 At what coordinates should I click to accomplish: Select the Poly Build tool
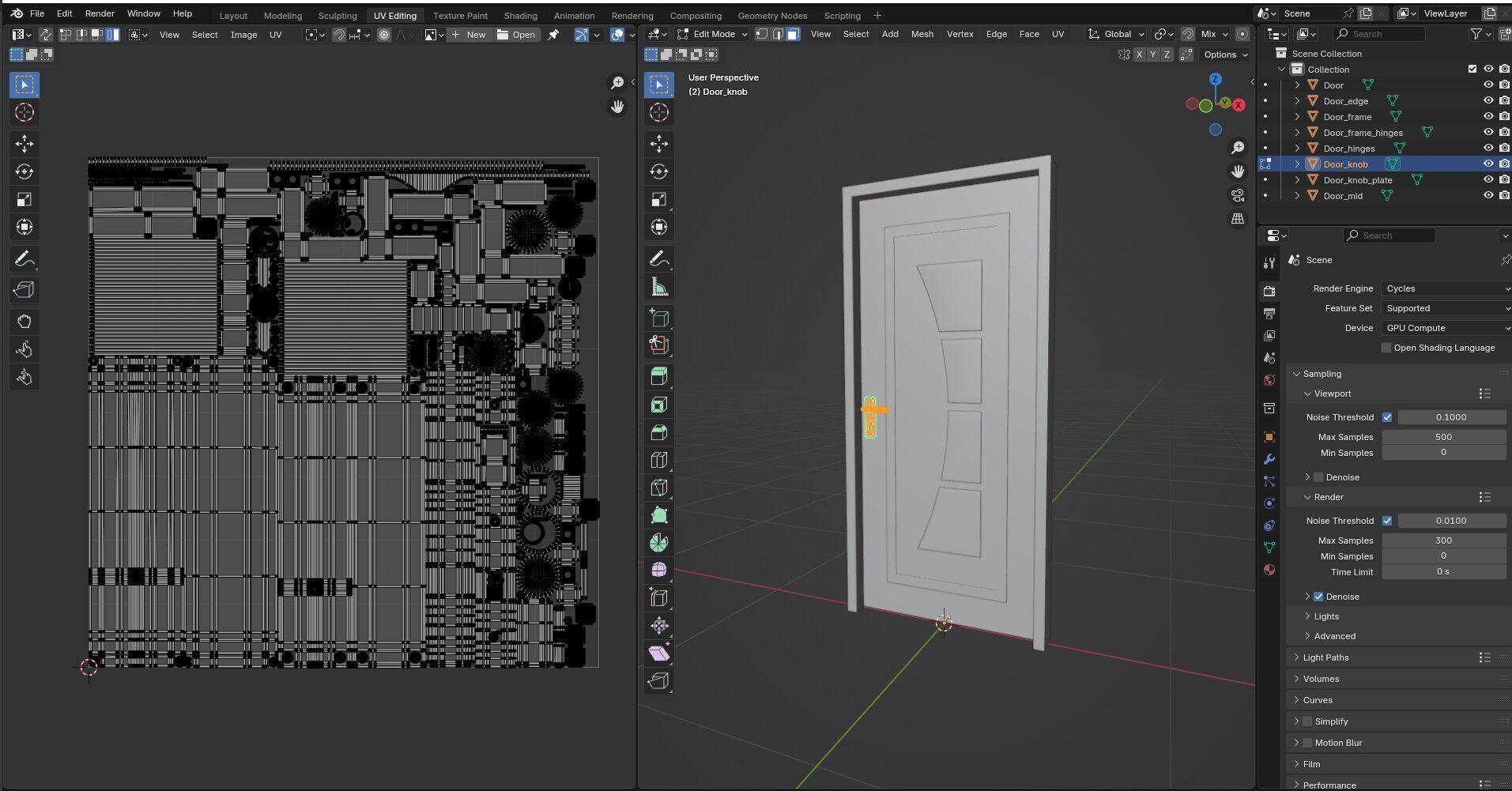(659, 515)
